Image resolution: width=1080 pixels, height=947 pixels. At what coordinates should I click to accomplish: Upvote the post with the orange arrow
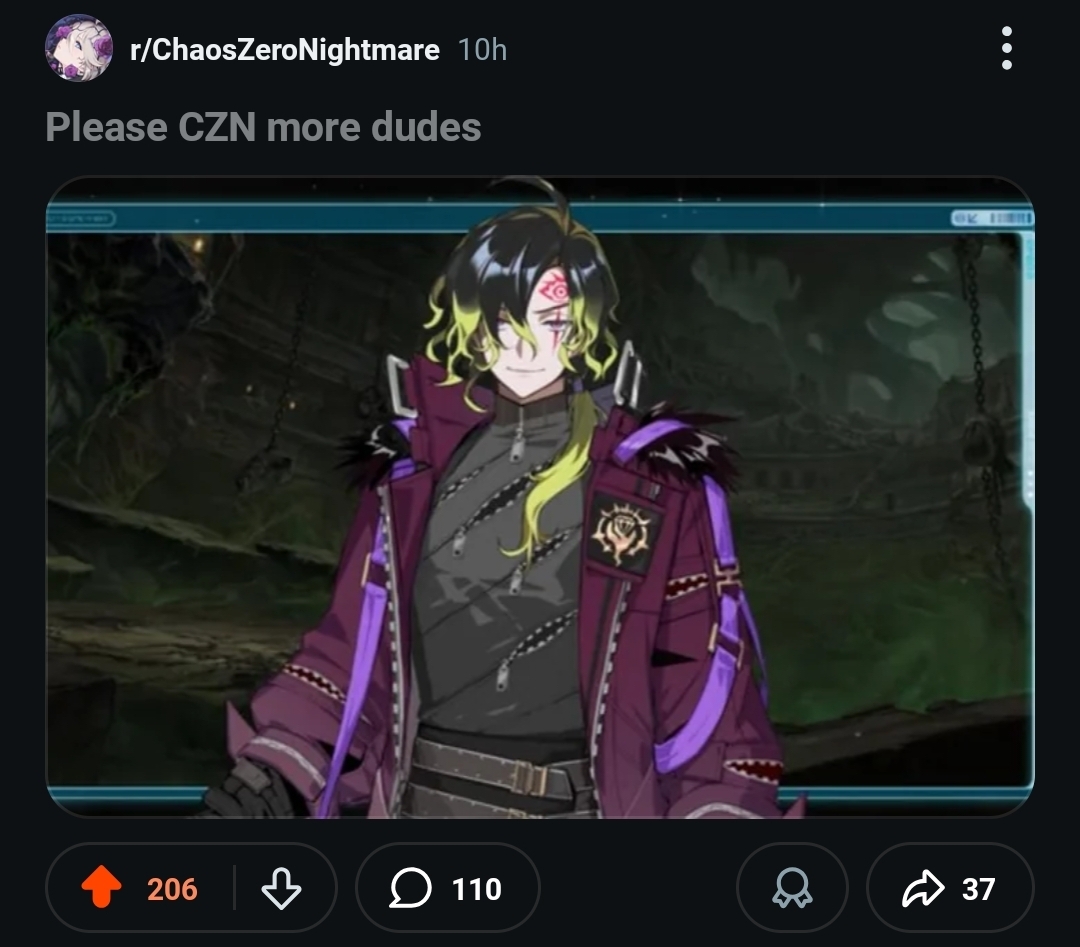tap(101, 887)
